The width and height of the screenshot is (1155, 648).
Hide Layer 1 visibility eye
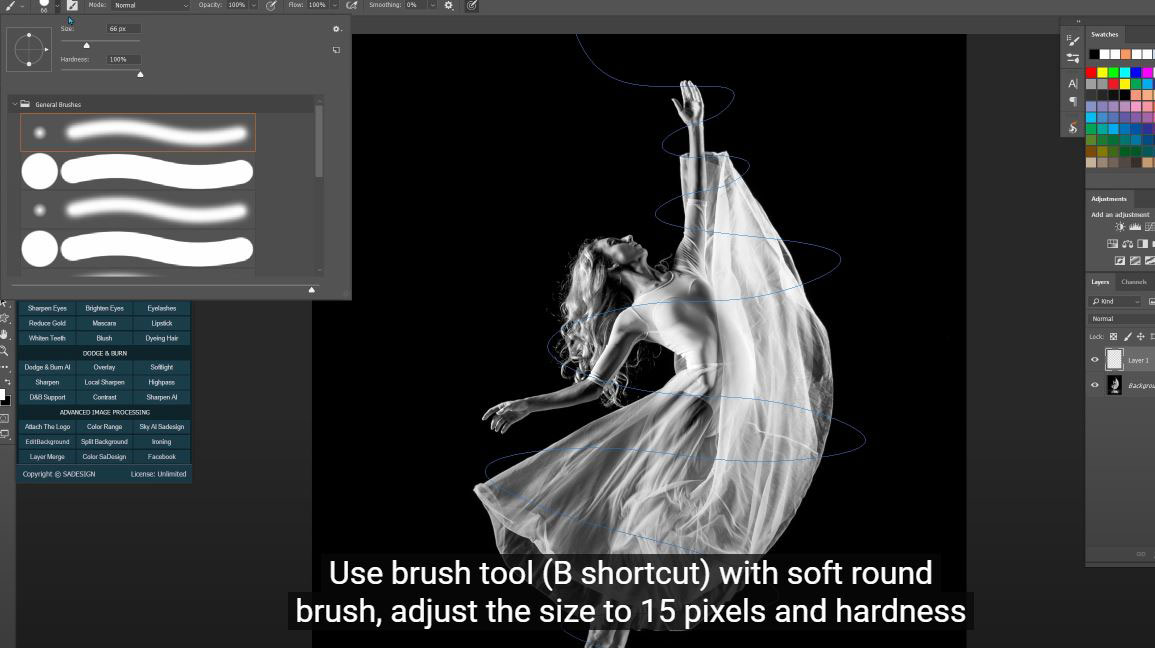1094,360
